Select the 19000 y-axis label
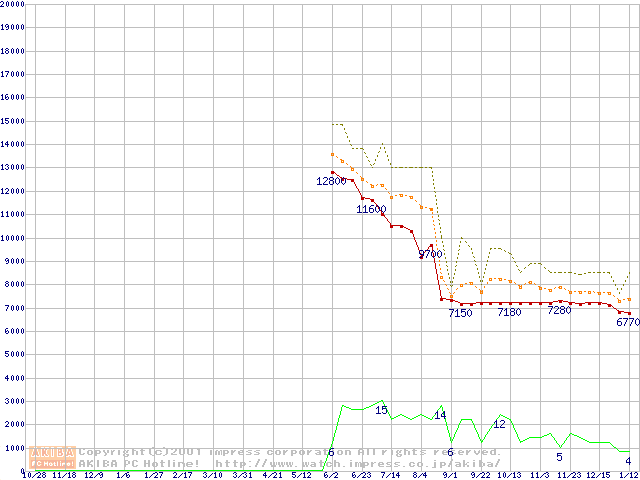Viewport: 640px width, 480px height. coord(12,27)
